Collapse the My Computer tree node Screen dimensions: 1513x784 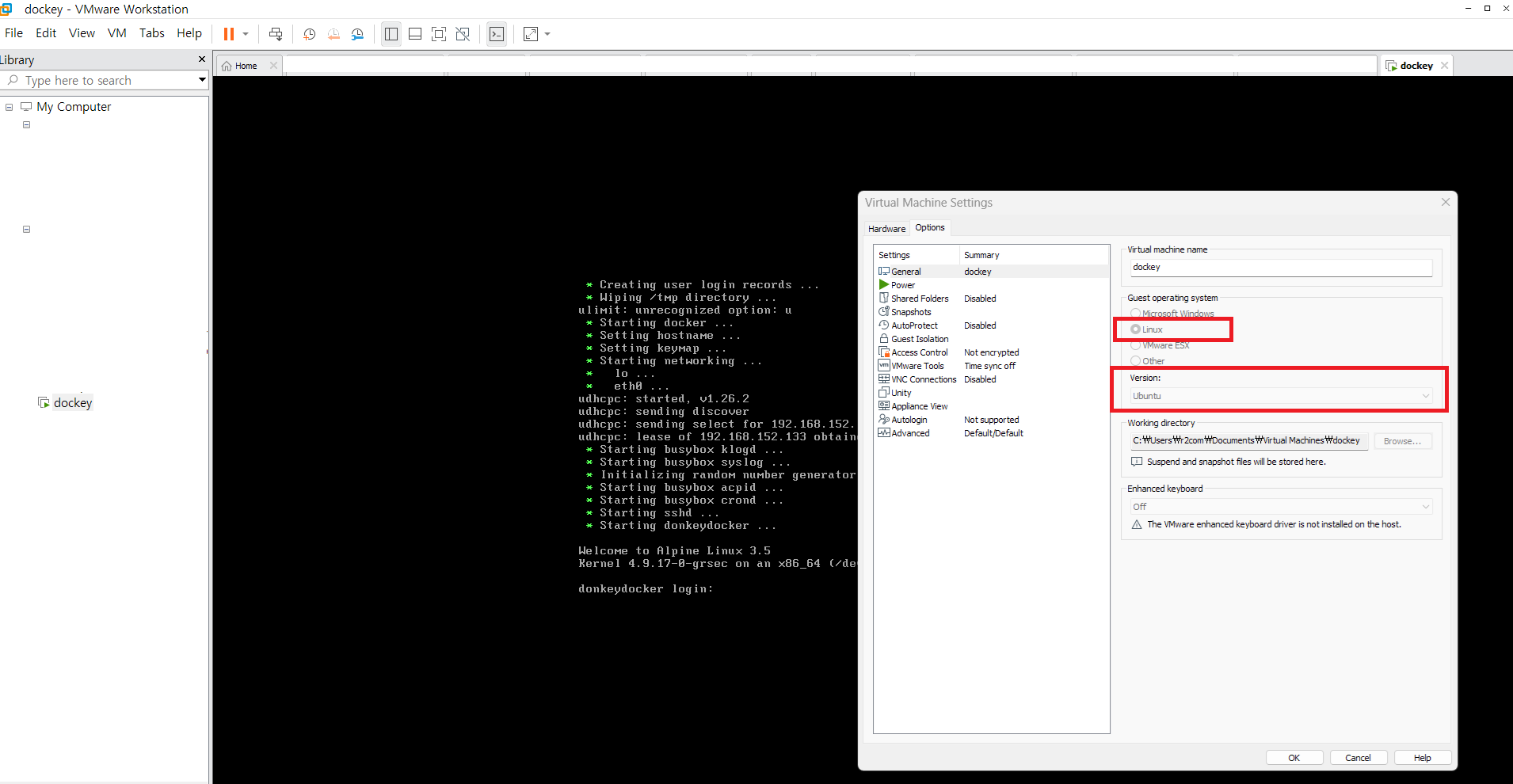coord(10,107)
